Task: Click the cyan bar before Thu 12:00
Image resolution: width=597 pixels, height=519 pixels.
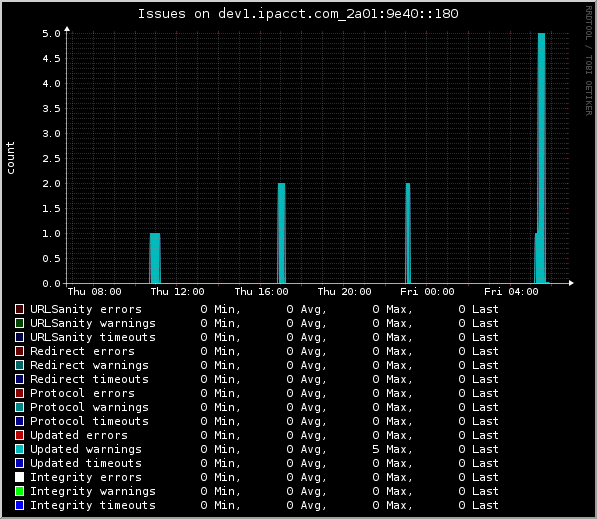Action: click(x=155, y=258)
